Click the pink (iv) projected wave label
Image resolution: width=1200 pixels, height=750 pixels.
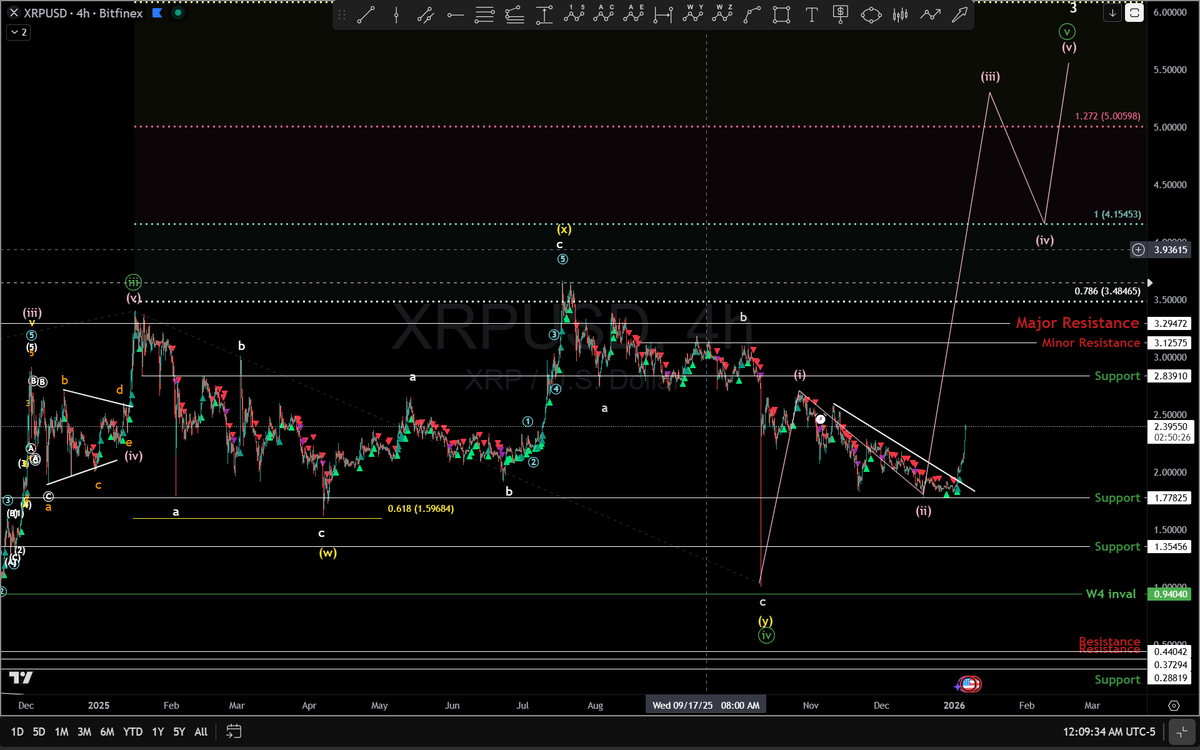(x=1045, y=241)
